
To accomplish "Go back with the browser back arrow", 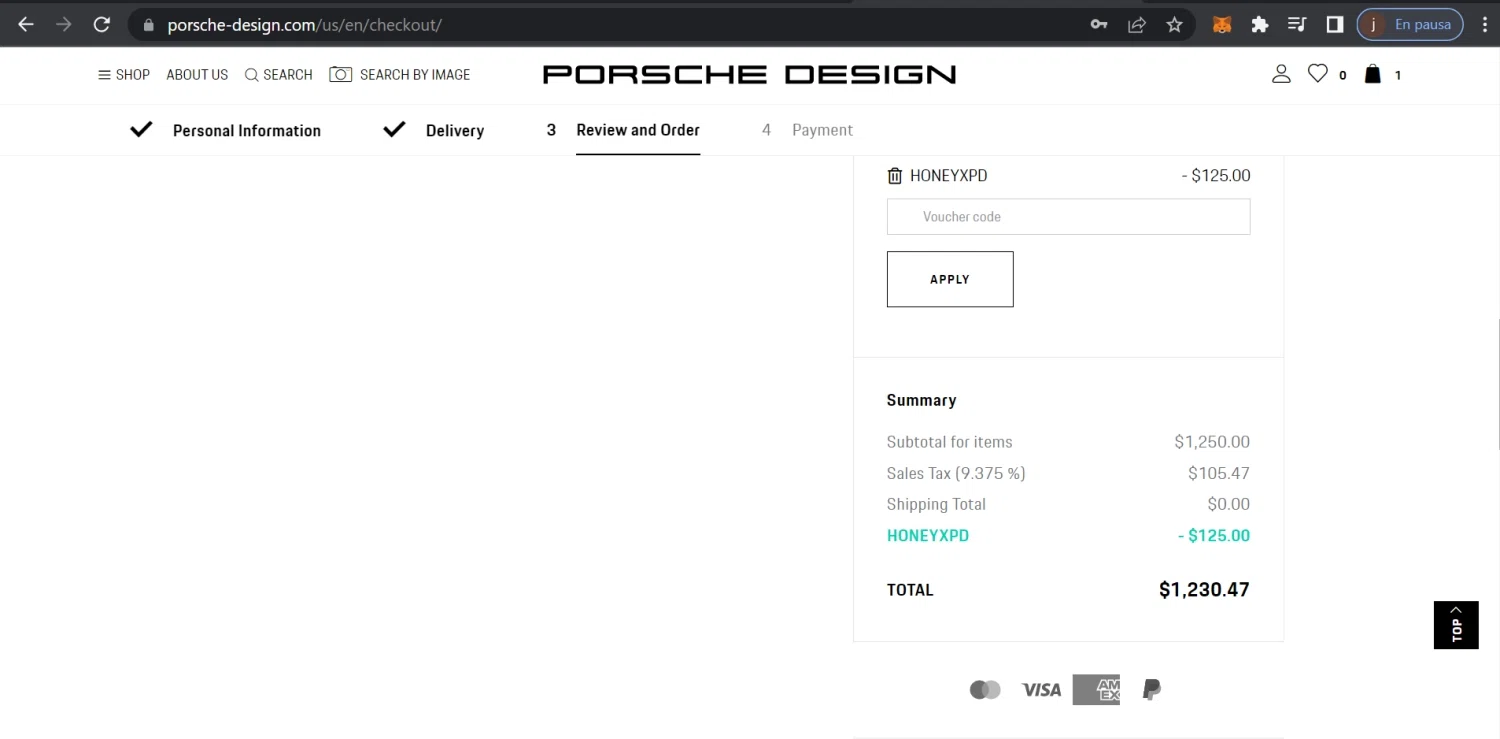I will (26, 25).
